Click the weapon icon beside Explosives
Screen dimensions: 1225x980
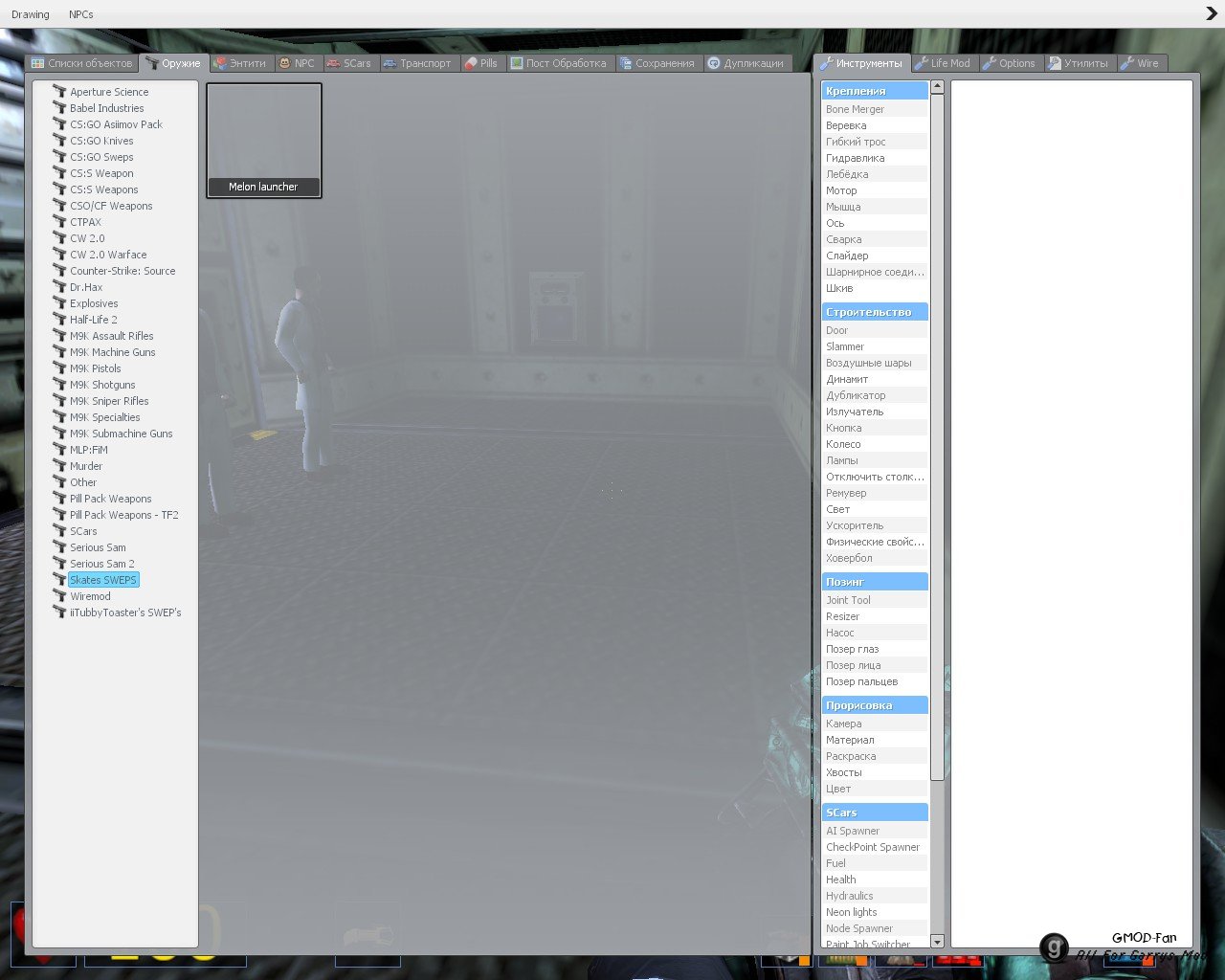(x=59, y=303)
